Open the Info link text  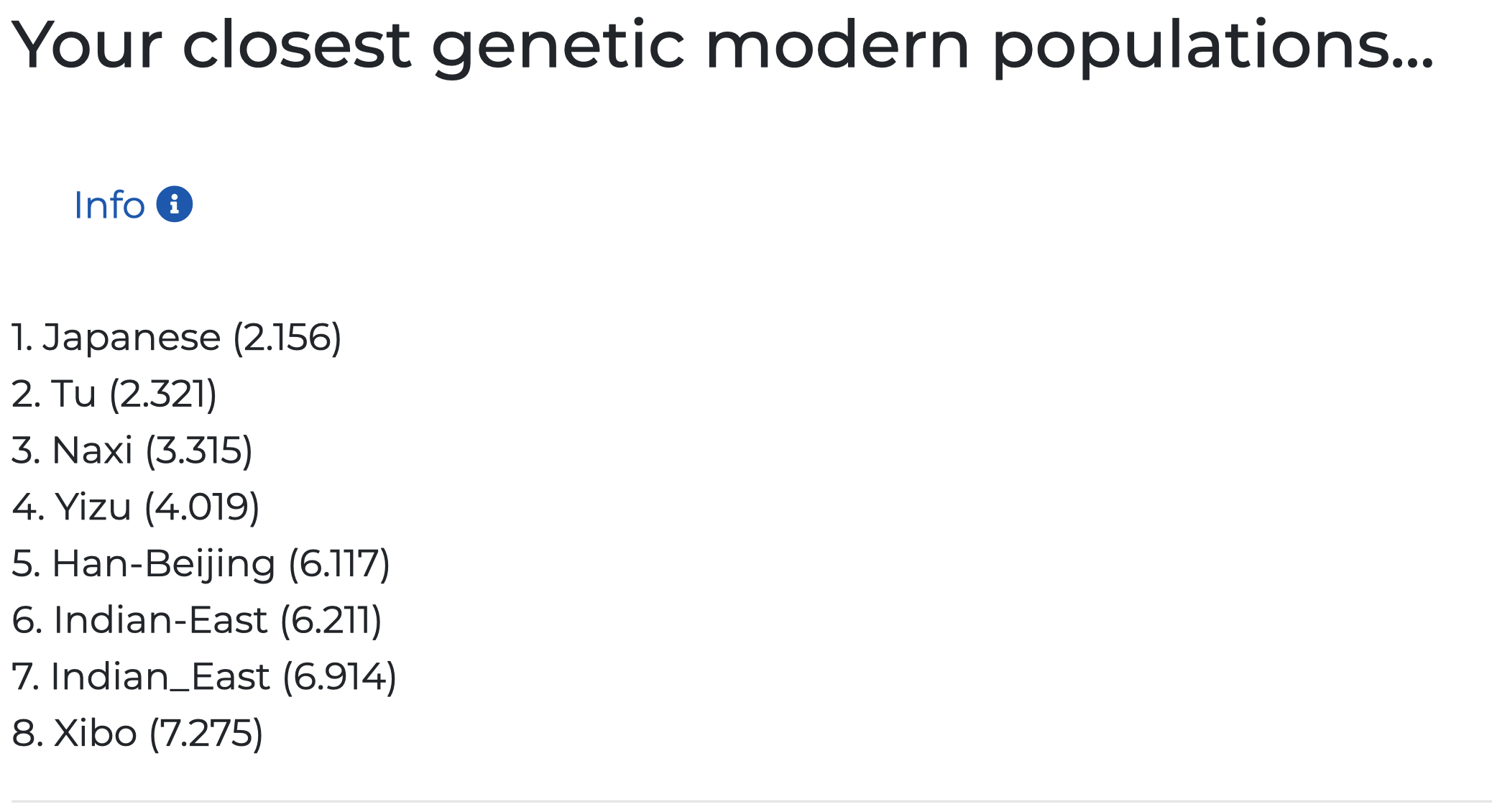(109, 206)
